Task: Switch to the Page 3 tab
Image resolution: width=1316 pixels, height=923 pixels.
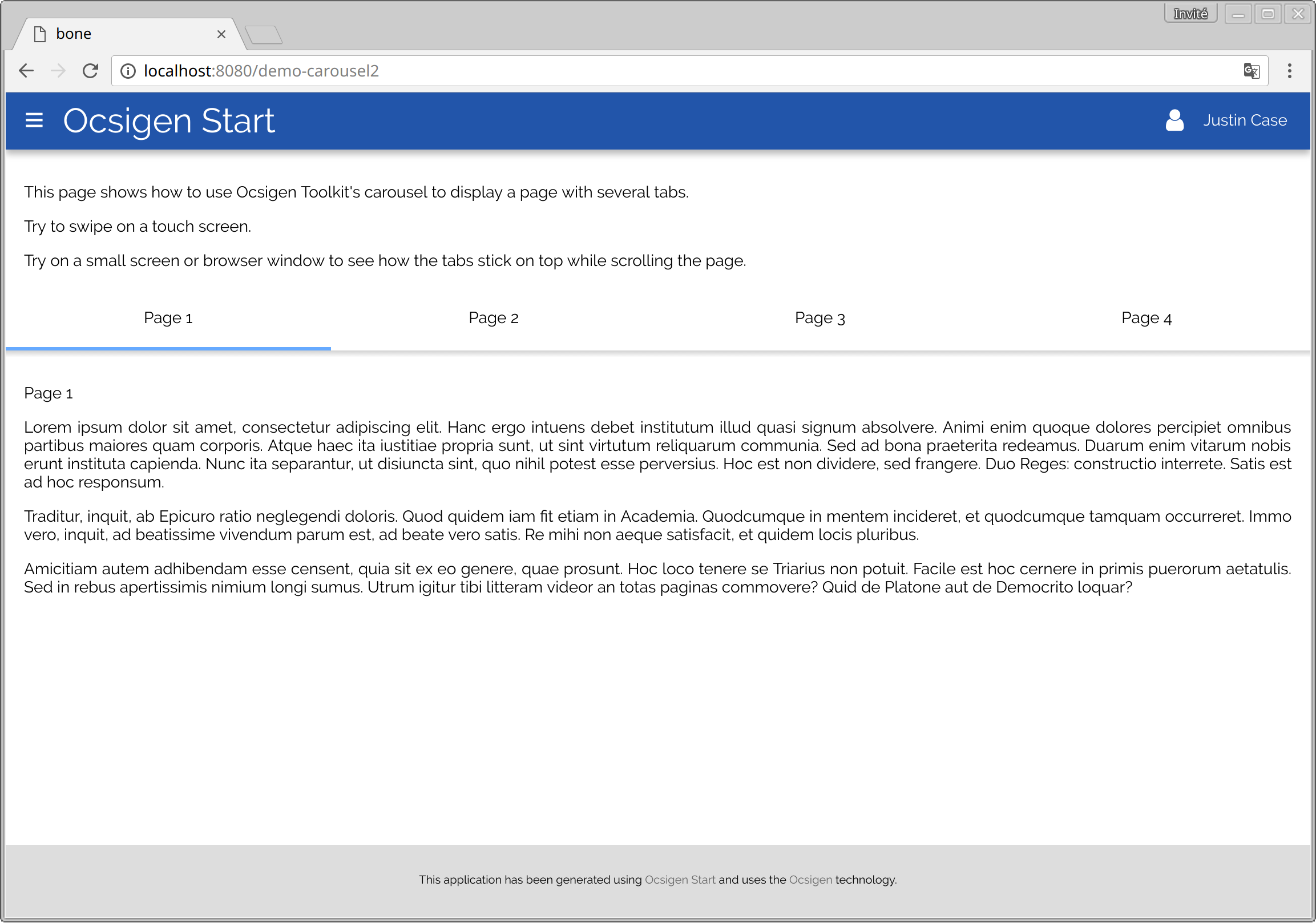Action: click(820, 318)
